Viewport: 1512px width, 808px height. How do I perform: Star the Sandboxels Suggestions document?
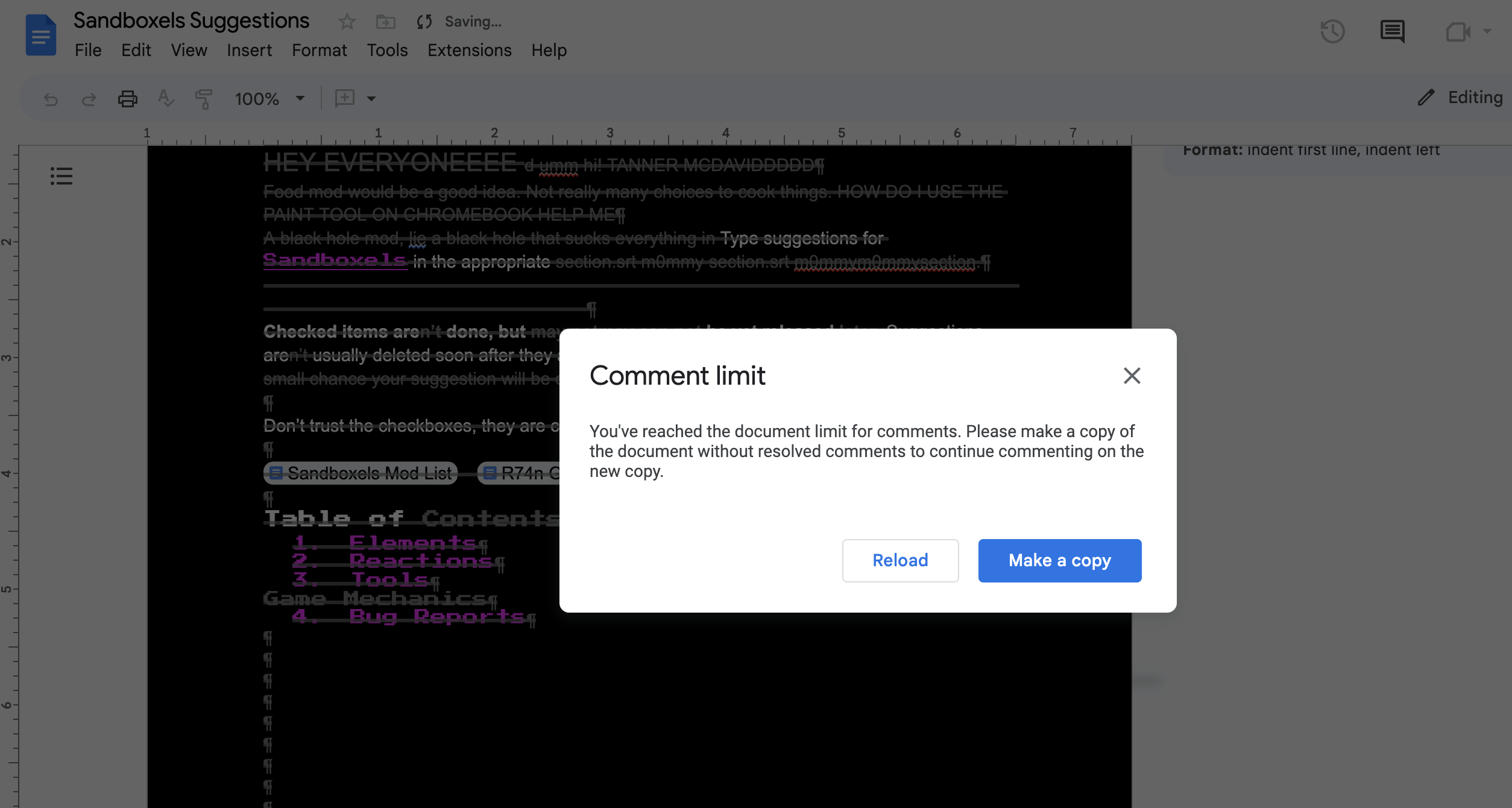point(347,21)
